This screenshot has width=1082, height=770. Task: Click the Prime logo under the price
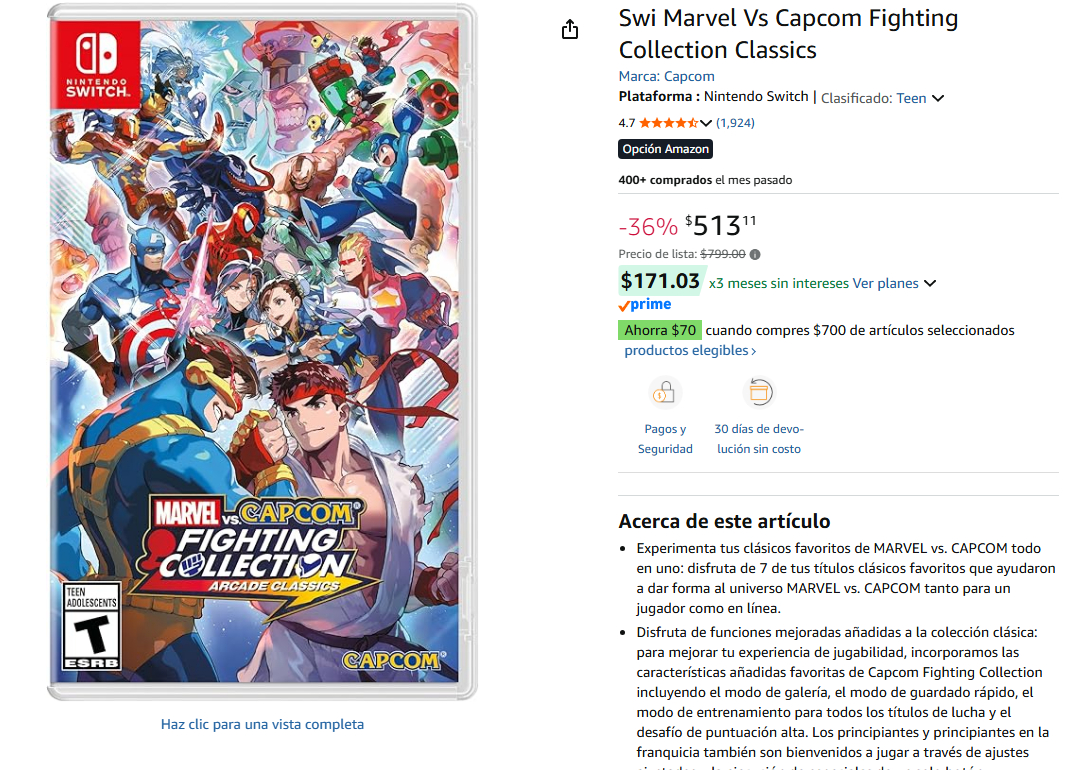click(645, 305)
